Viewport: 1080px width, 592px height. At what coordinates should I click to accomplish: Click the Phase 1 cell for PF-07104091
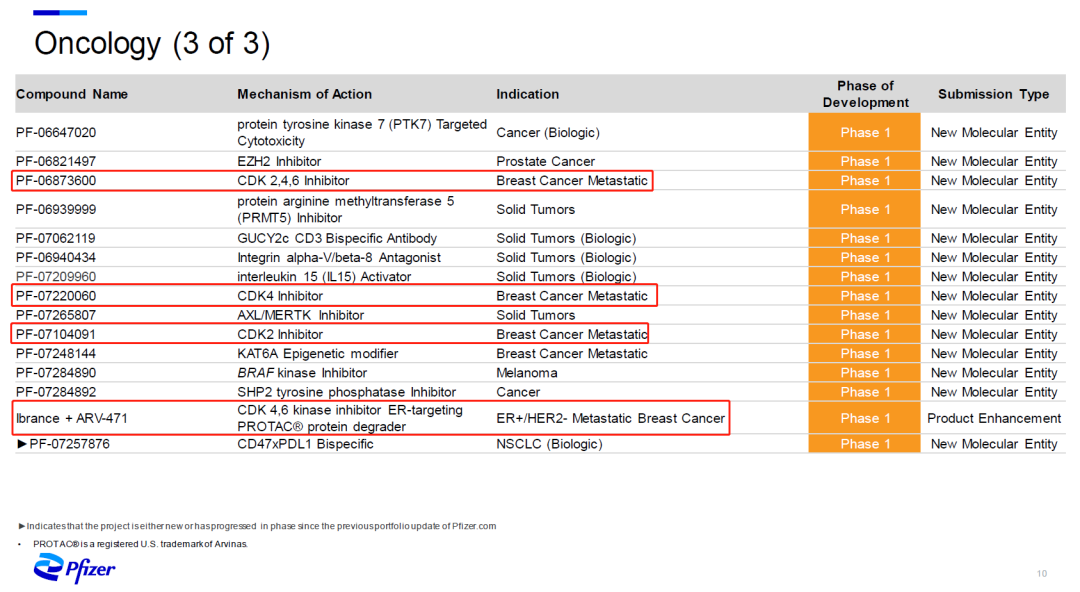coord(864,335)
